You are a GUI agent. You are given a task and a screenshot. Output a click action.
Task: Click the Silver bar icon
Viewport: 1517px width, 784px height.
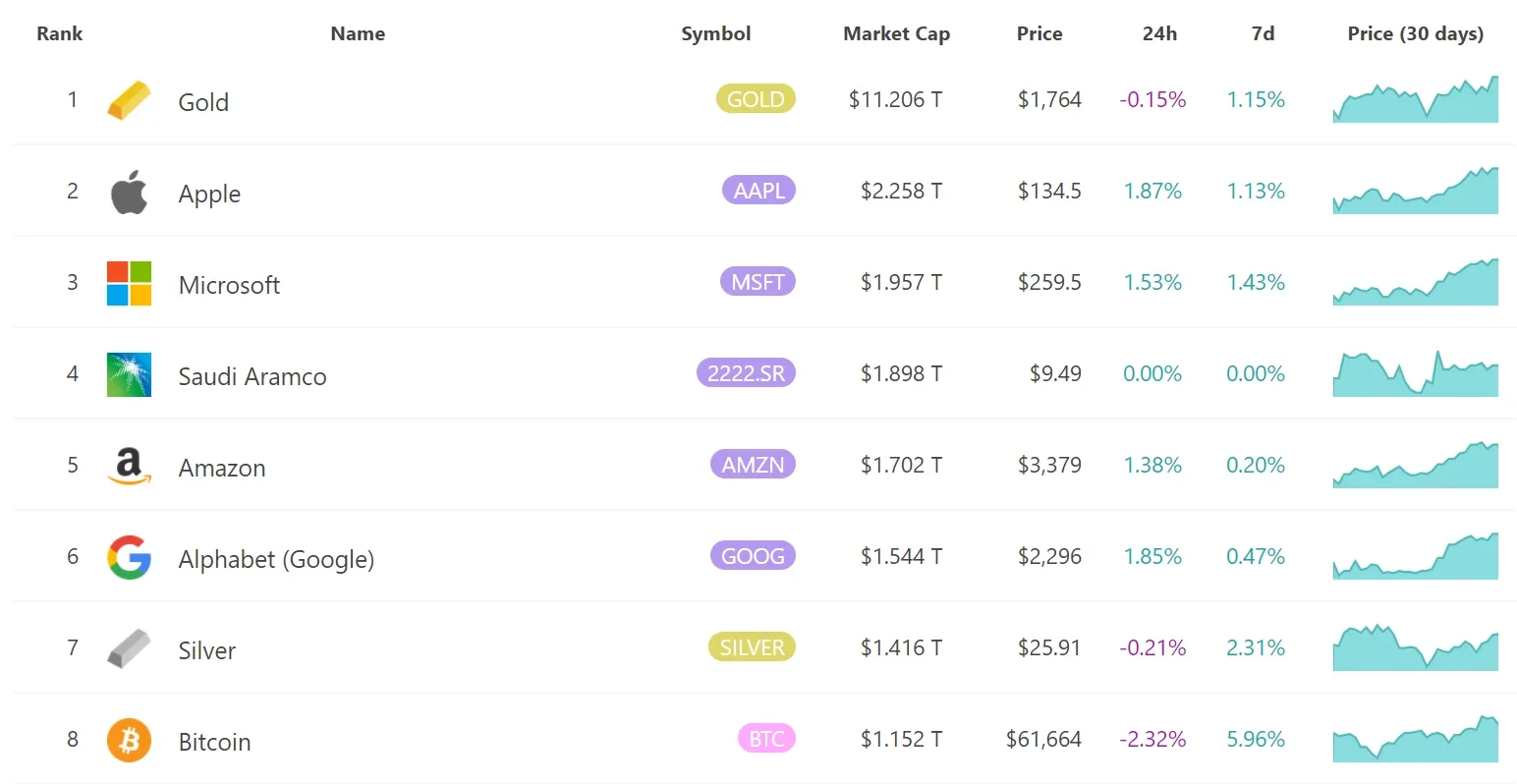(x=129, y=648)
